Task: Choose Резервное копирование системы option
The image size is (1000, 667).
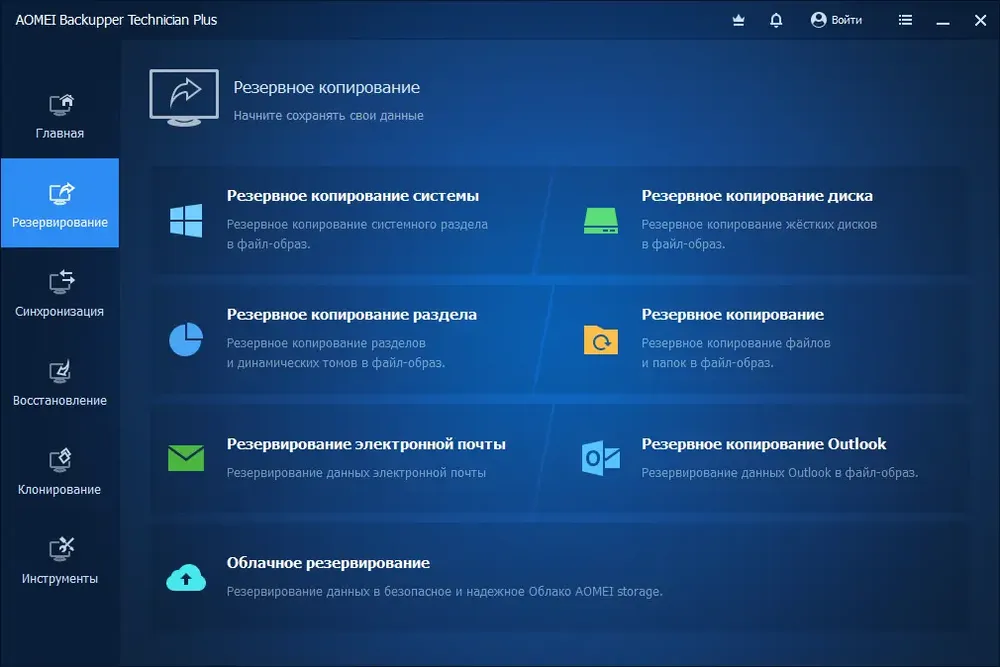Action: 353,196
